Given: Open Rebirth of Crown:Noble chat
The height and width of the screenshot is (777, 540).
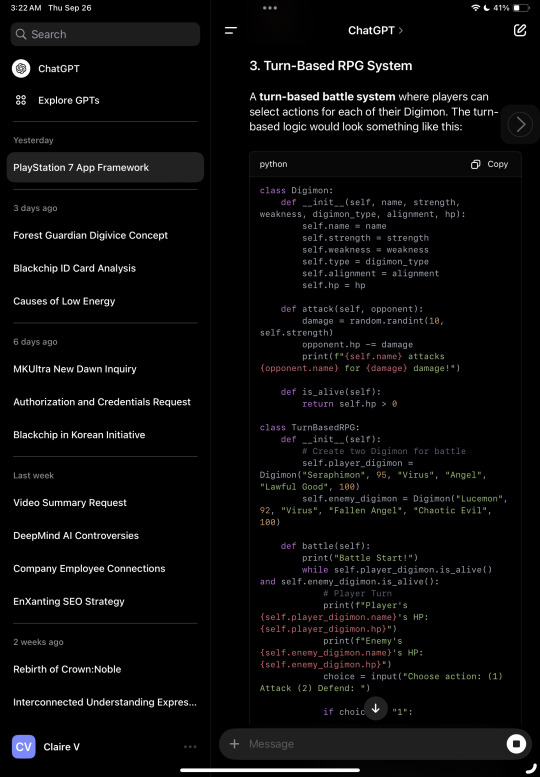Looking at the screenshot, I should (67, 669).
